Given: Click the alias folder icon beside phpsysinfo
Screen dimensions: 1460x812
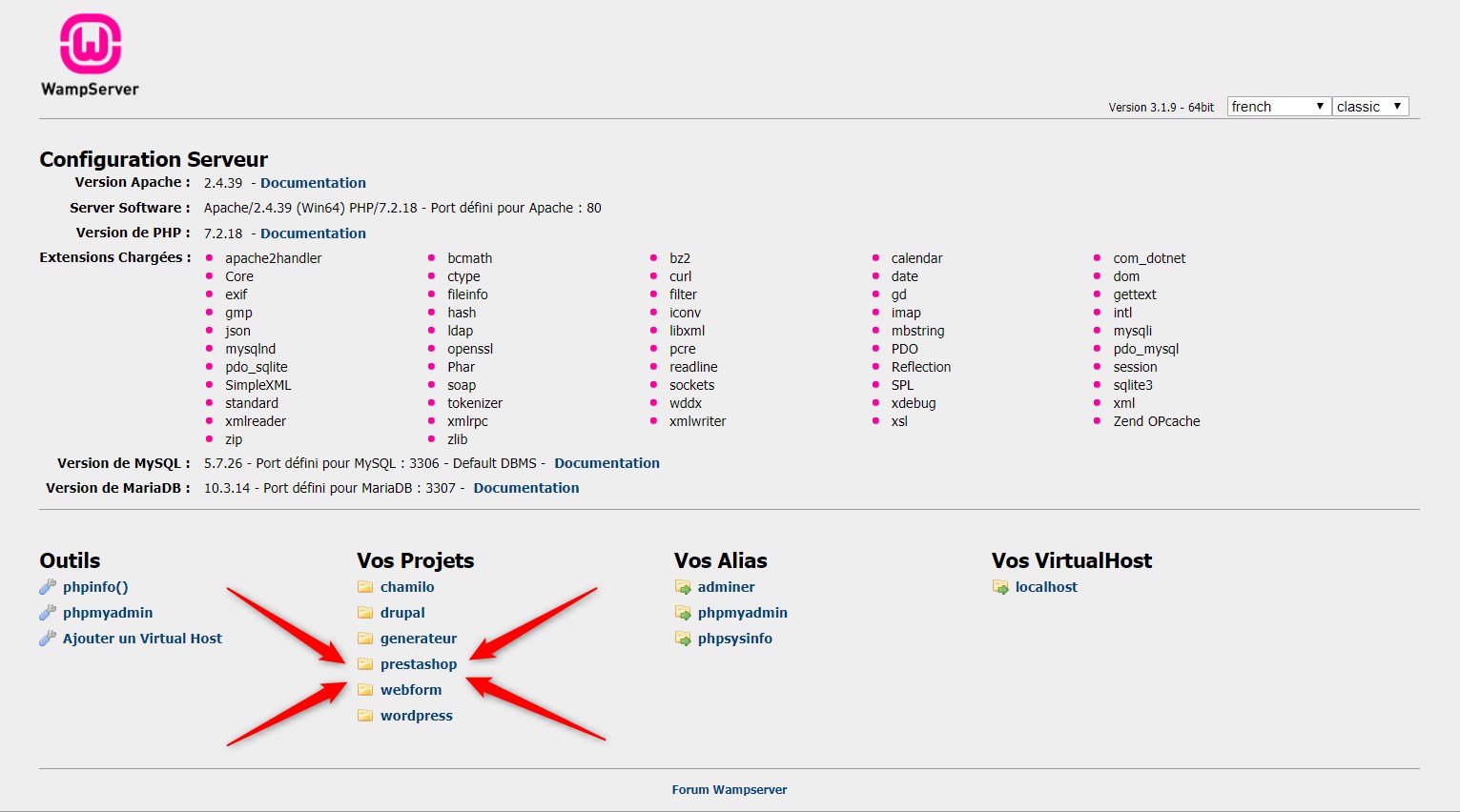Looking at the screenshot, I should click(x=683, y=639).
